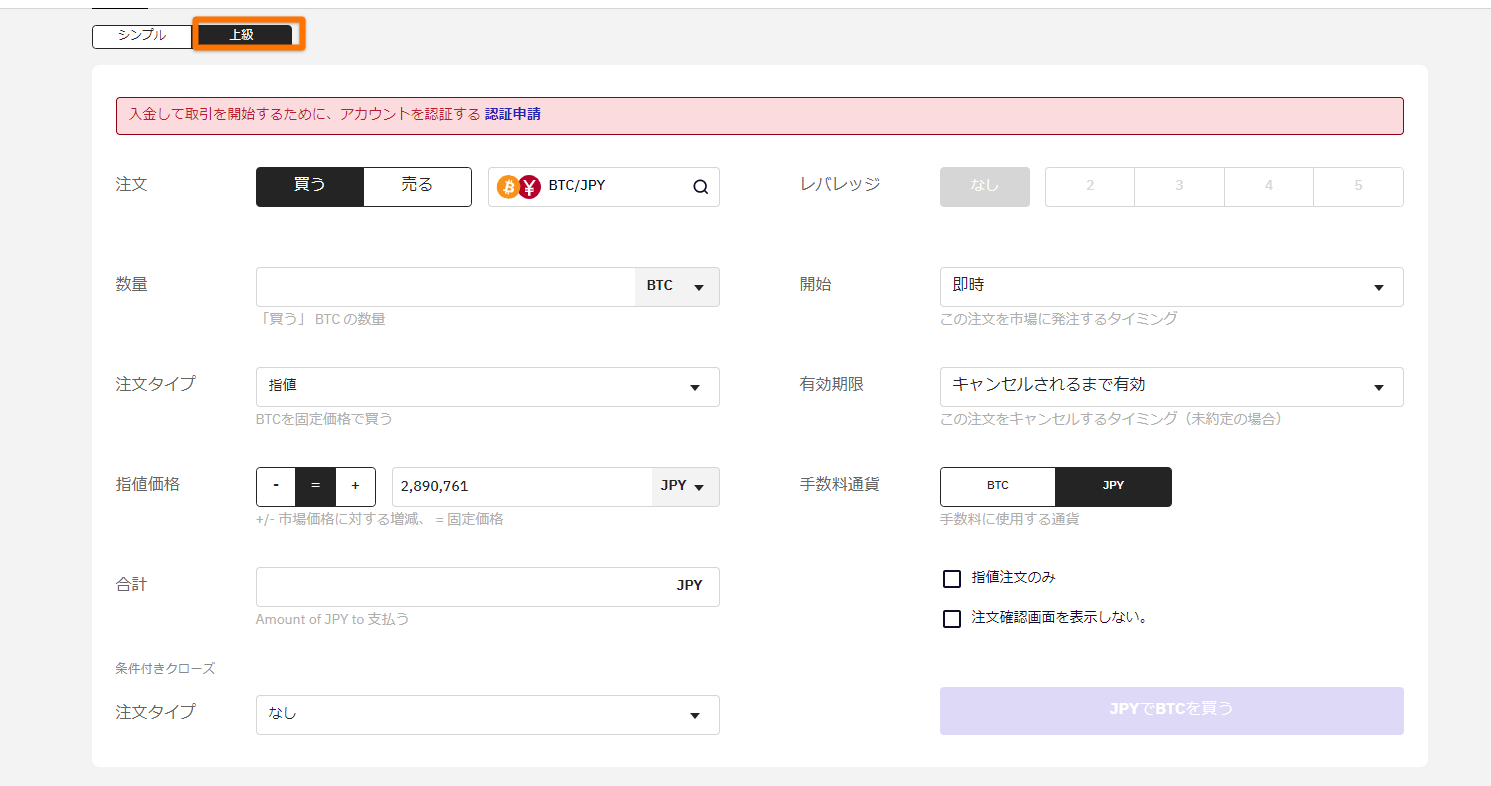This screenshot has height=786, width=1491.
Task: Click the JPYでBTCを買う submit button
Action: click(x=1172, y=711)
